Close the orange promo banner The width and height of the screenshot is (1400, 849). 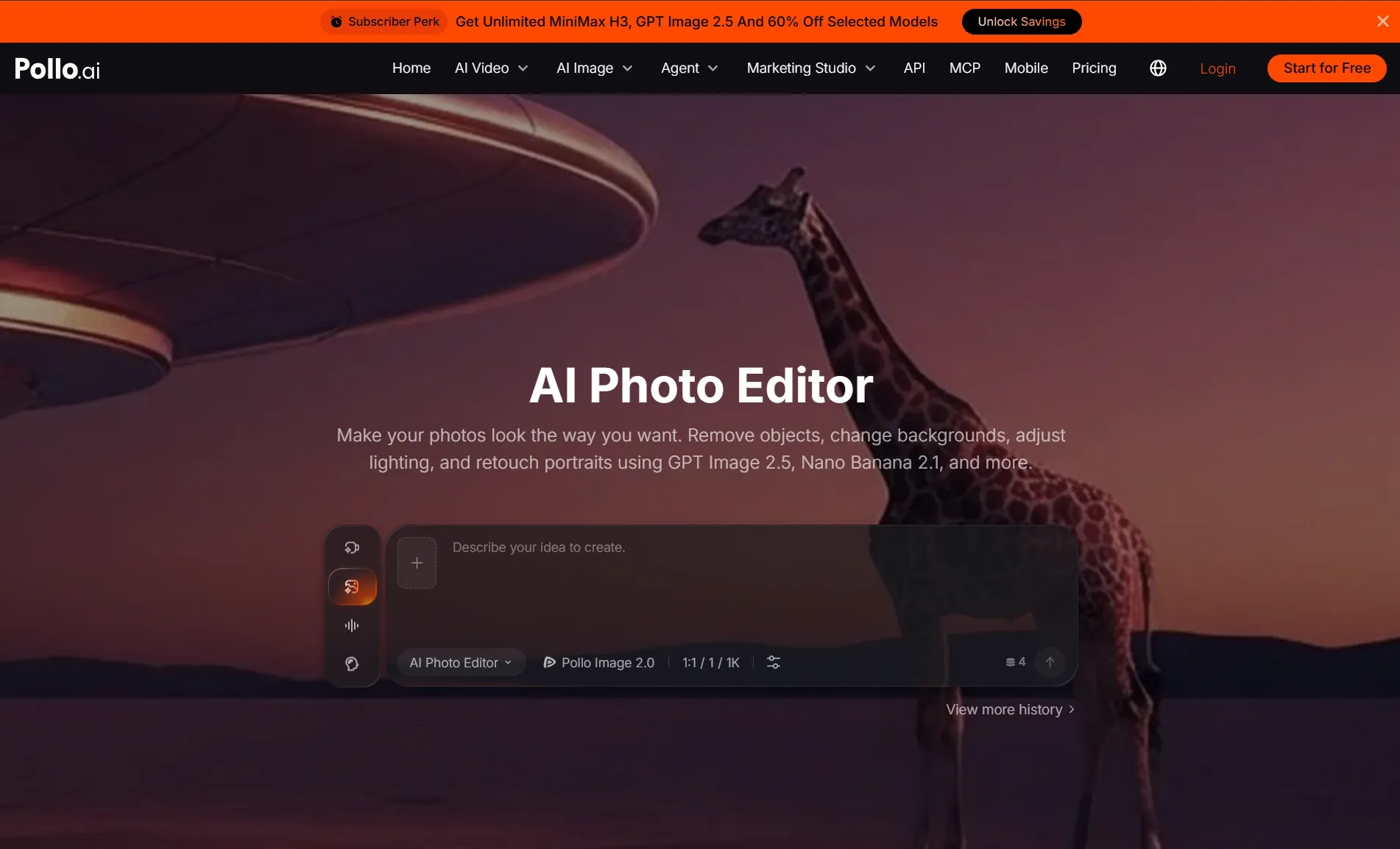pos(1383,21)
